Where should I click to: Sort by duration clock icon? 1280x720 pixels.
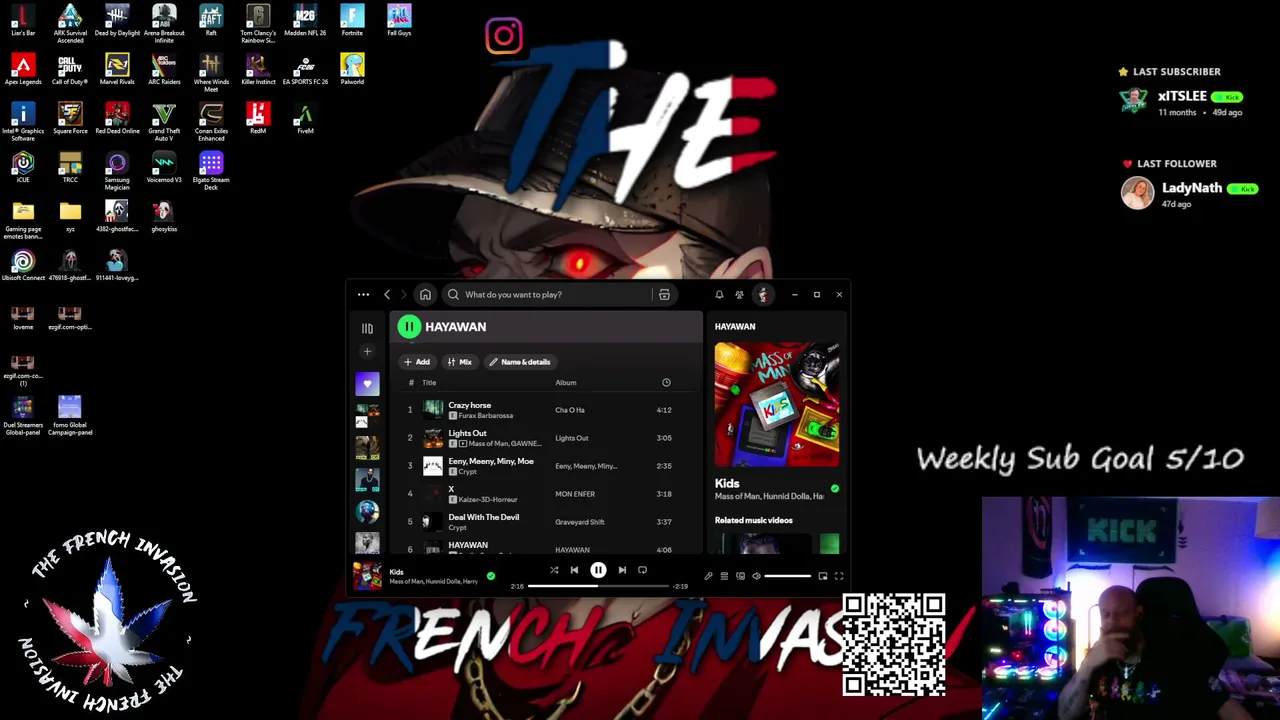point(666,382)
